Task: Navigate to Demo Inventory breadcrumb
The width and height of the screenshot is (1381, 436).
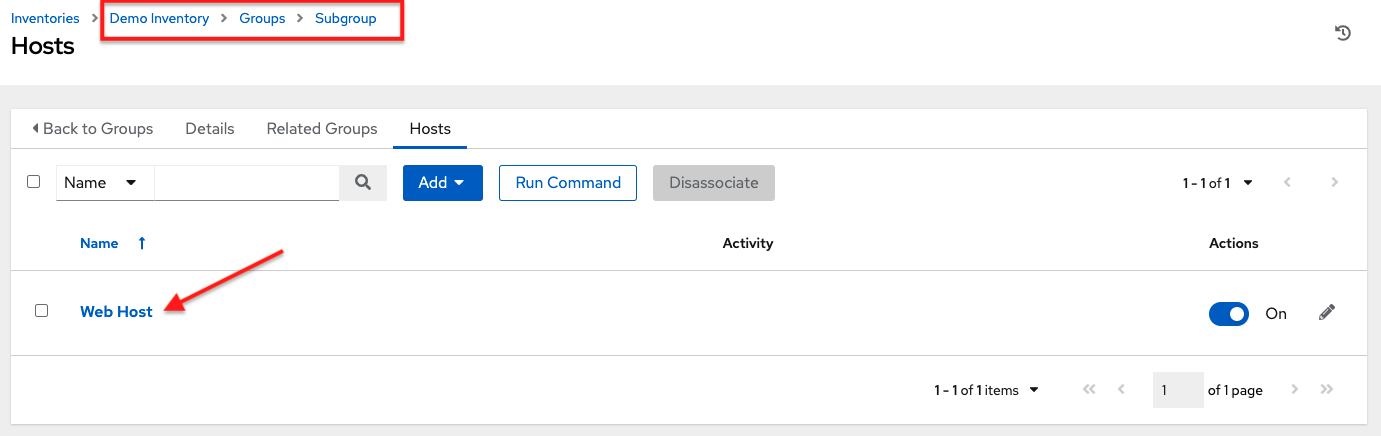Action: (159, 18)
